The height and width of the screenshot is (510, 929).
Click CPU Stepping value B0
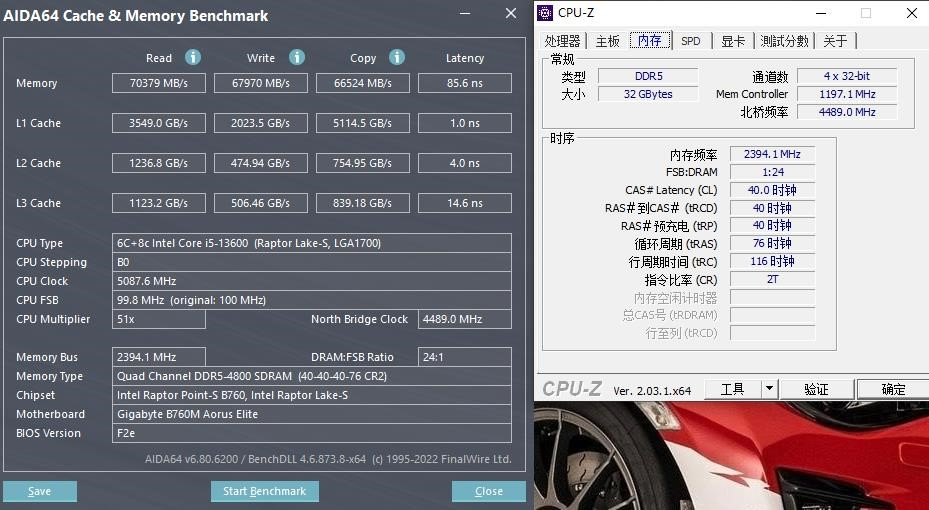312,262
